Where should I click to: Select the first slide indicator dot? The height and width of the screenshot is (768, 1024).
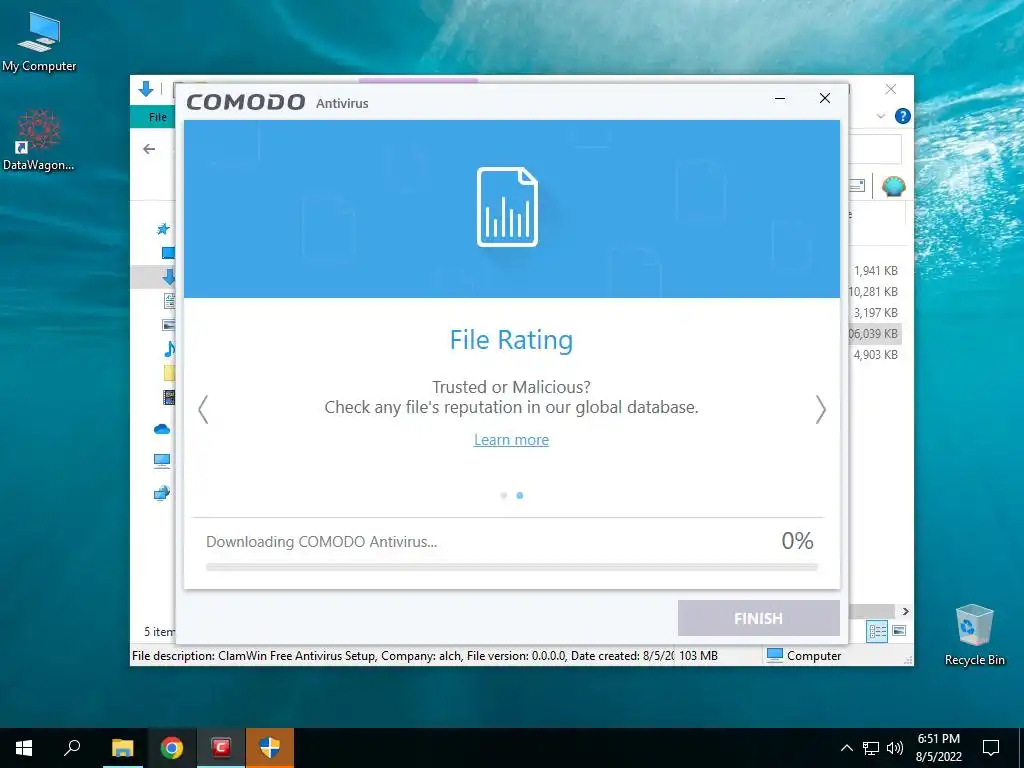504,496
